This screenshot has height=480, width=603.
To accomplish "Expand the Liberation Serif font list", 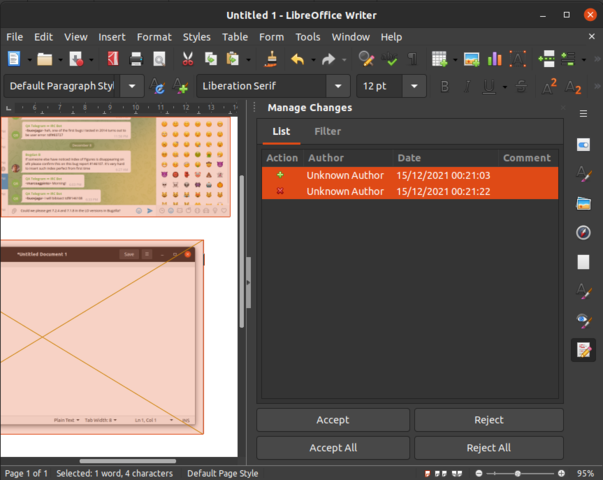I will point(338,86).
